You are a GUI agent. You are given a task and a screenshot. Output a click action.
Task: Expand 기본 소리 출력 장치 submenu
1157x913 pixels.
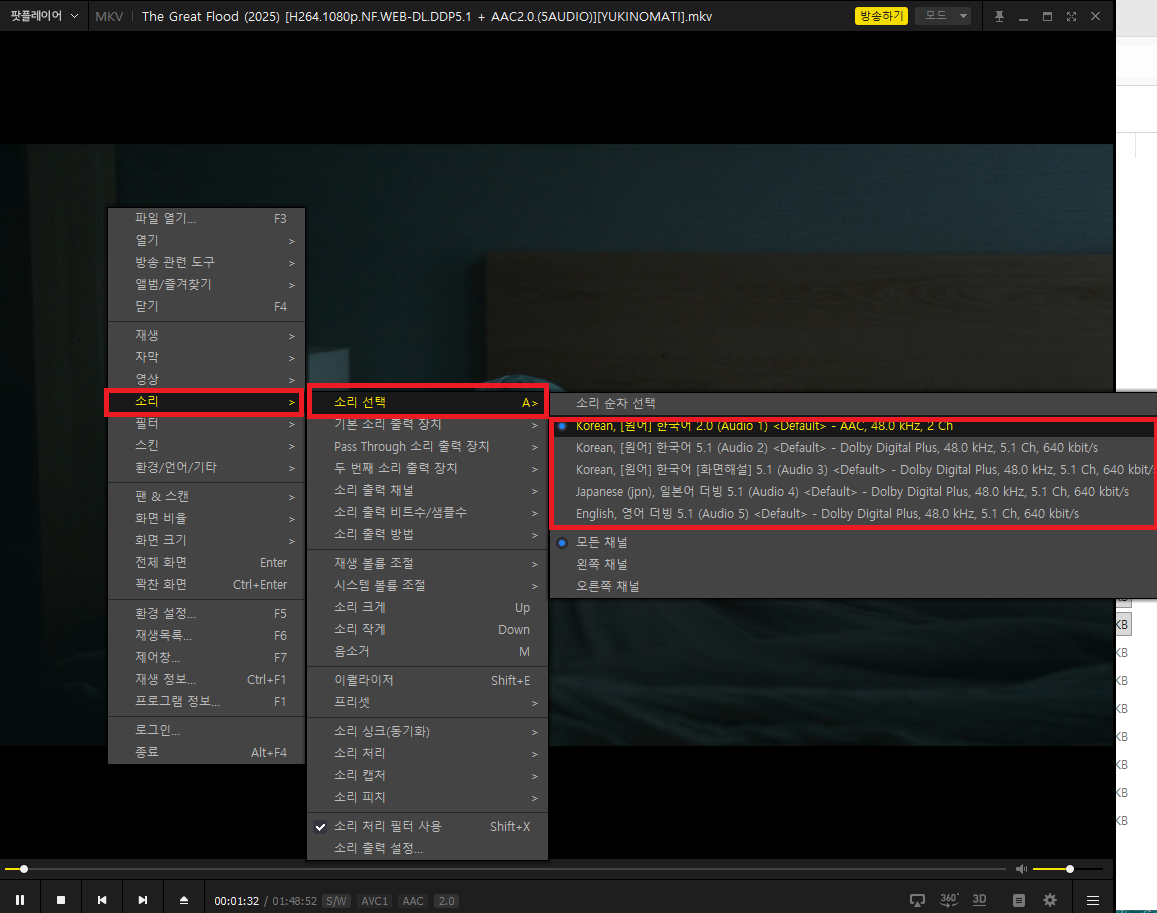(427, 424)
